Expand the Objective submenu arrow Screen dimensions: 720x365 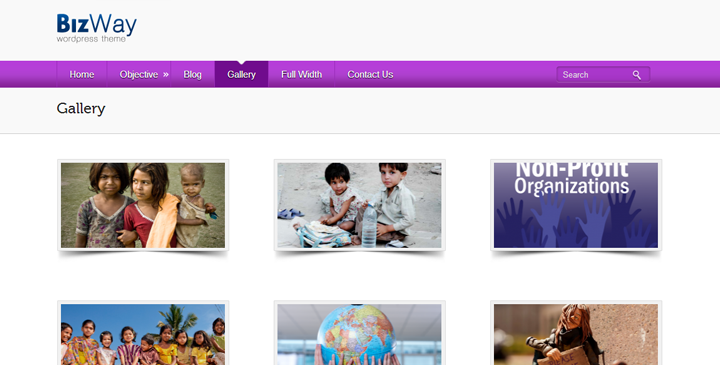166,74
